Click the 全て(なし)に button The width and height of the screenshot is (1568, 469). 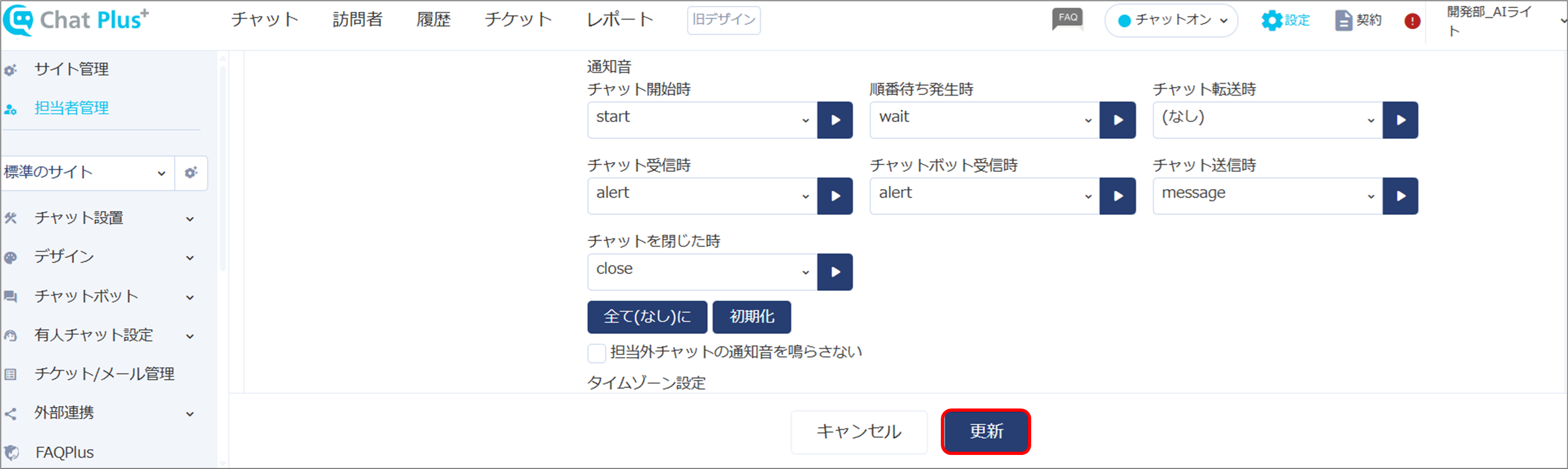pyautogui.click(x=647, y=317)
